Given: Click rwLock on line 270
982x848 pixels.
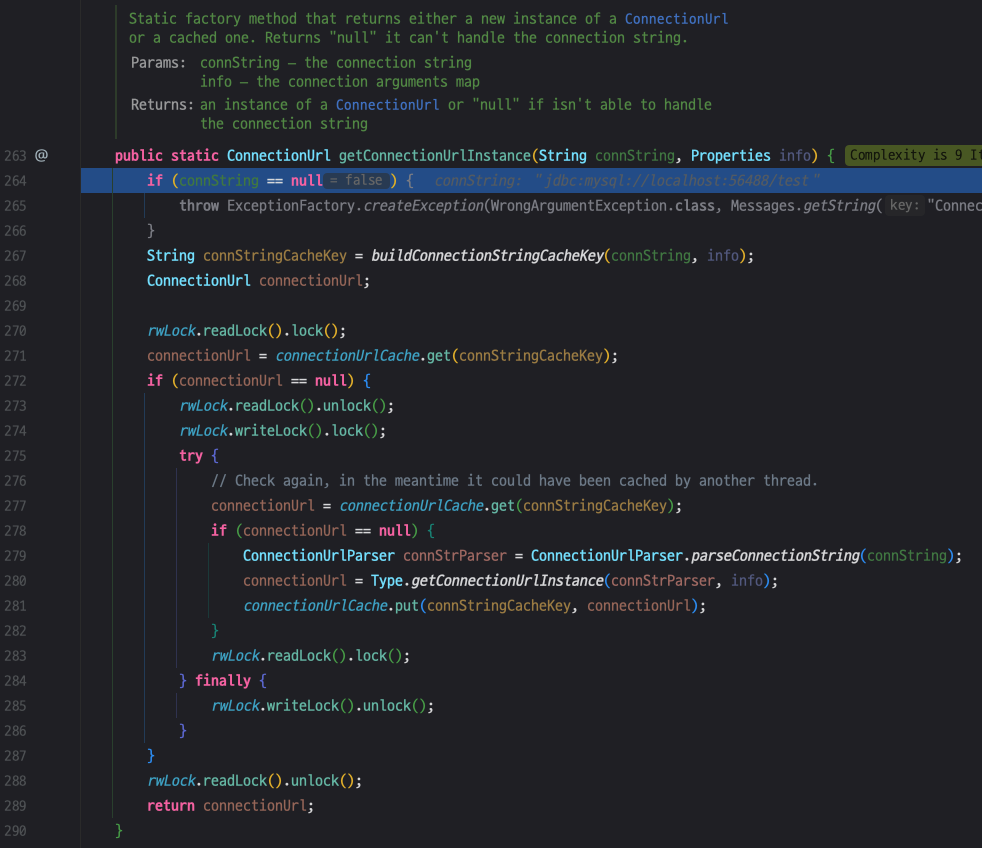Looking at the screenshot, I should (171, 331).
